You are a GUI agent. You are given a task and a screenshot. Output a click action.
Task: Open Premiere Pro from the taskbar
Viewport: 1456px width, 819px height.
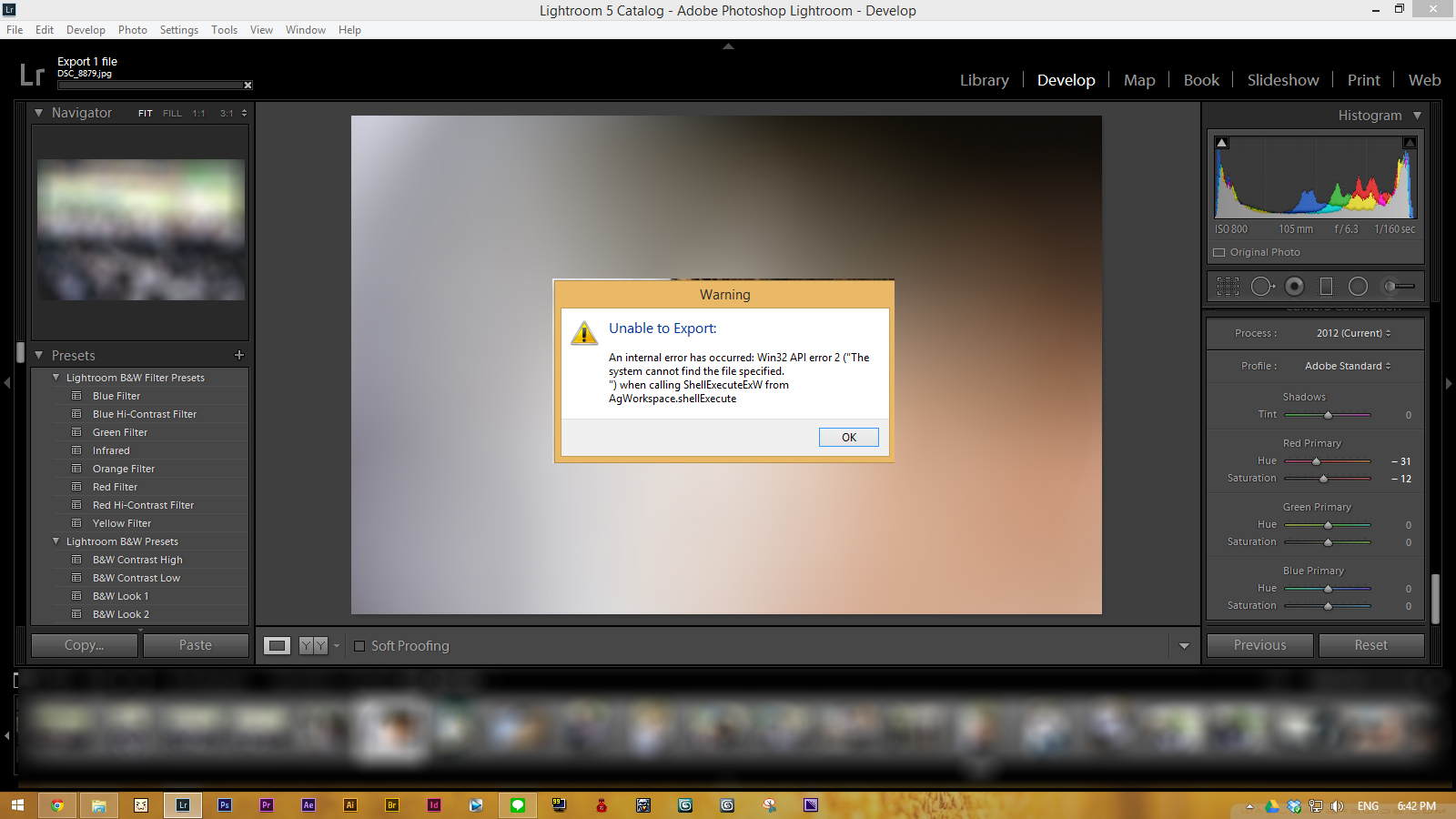click(x=267, y=805)
